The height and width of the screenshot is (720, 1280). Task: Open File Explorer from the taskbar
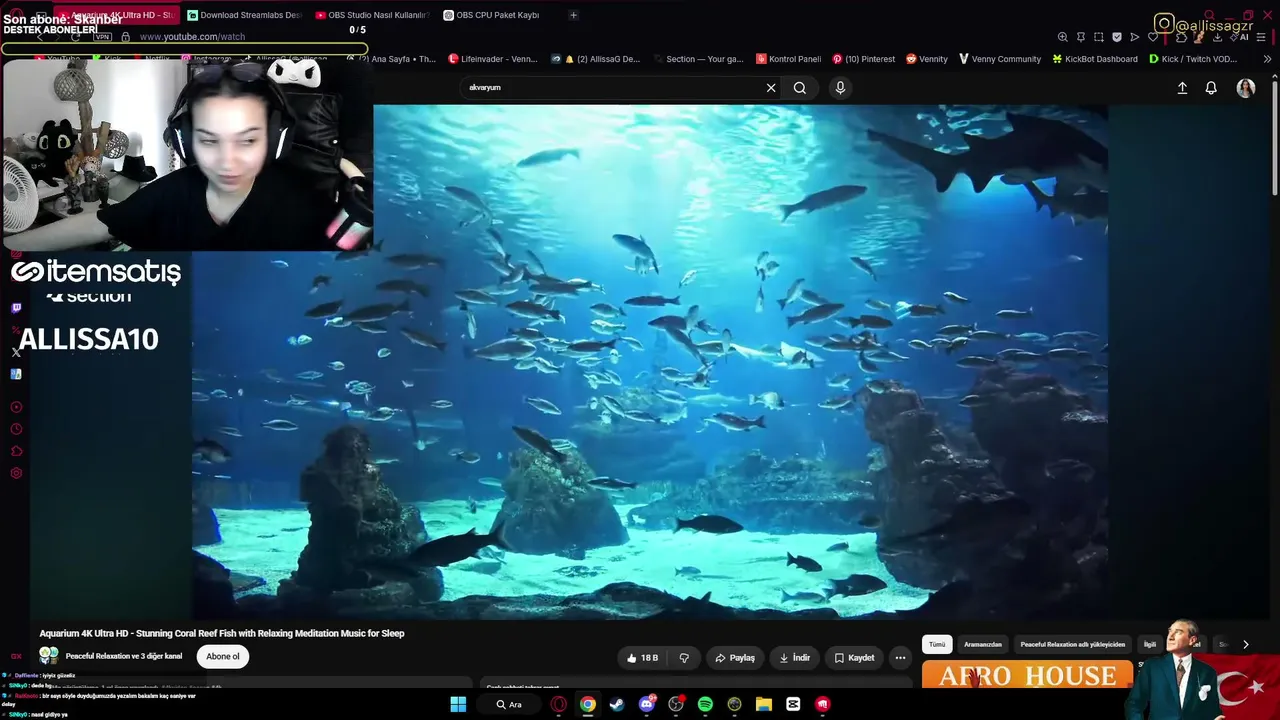(x=764, y=704)
